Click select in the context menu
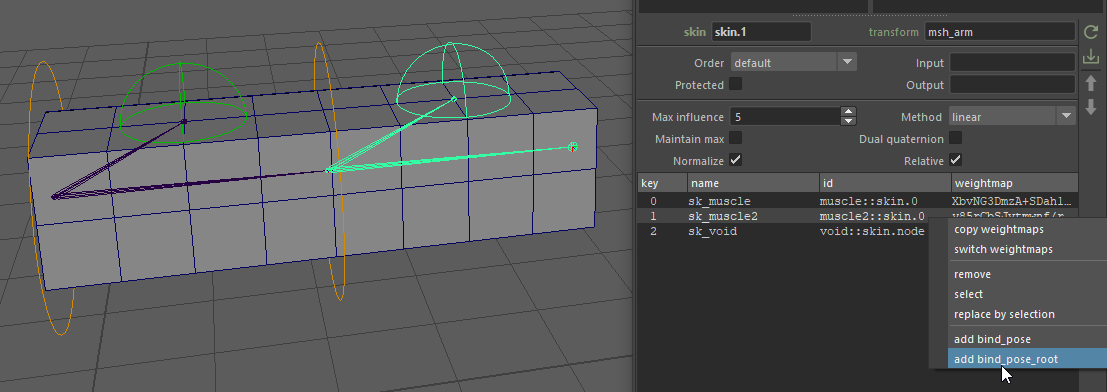The height and width of the screenshot is (392, 1107). [x=968, y=295]
